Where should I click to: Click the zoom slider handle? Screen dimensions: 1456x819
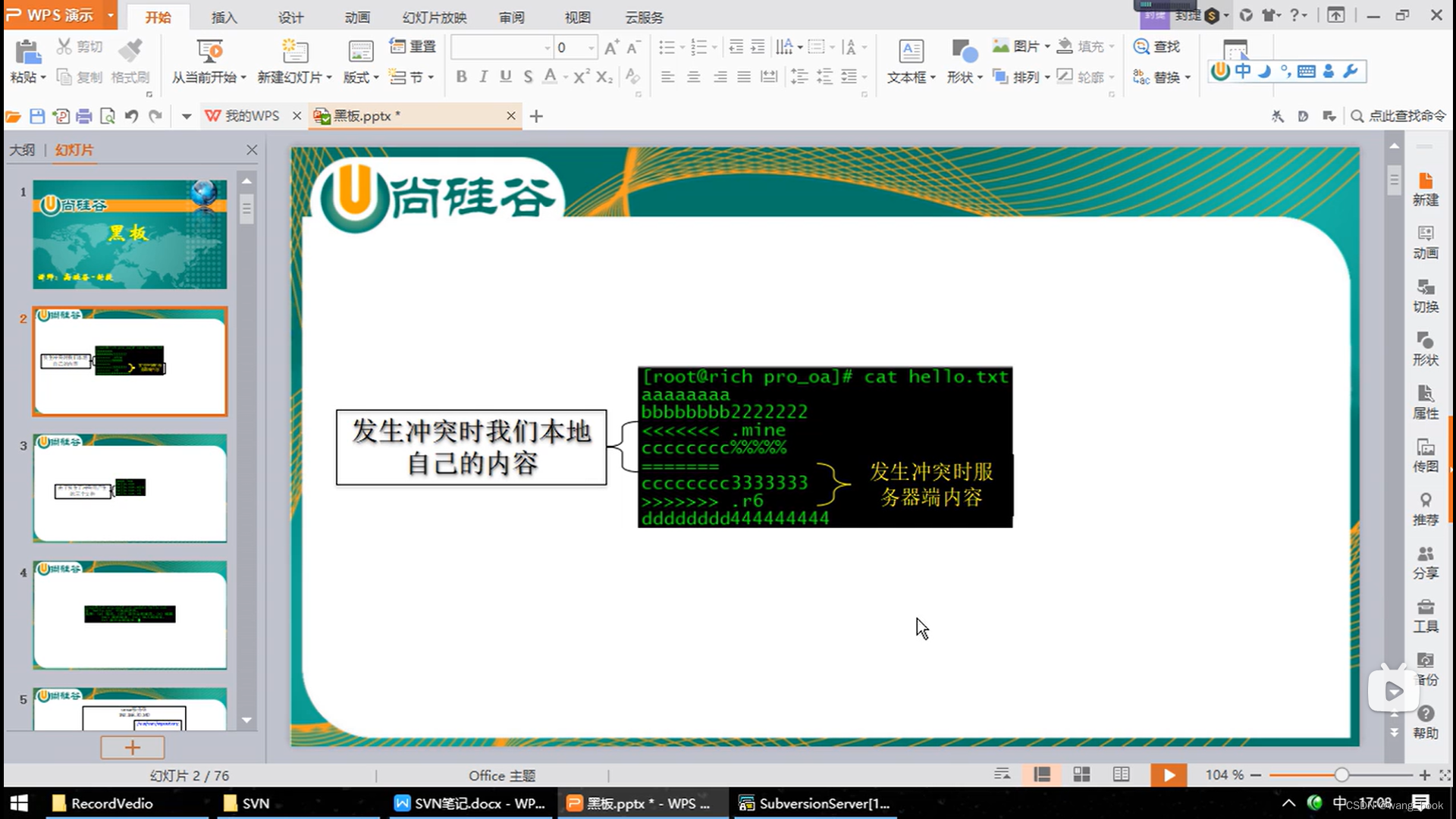tap(1341, 775)
